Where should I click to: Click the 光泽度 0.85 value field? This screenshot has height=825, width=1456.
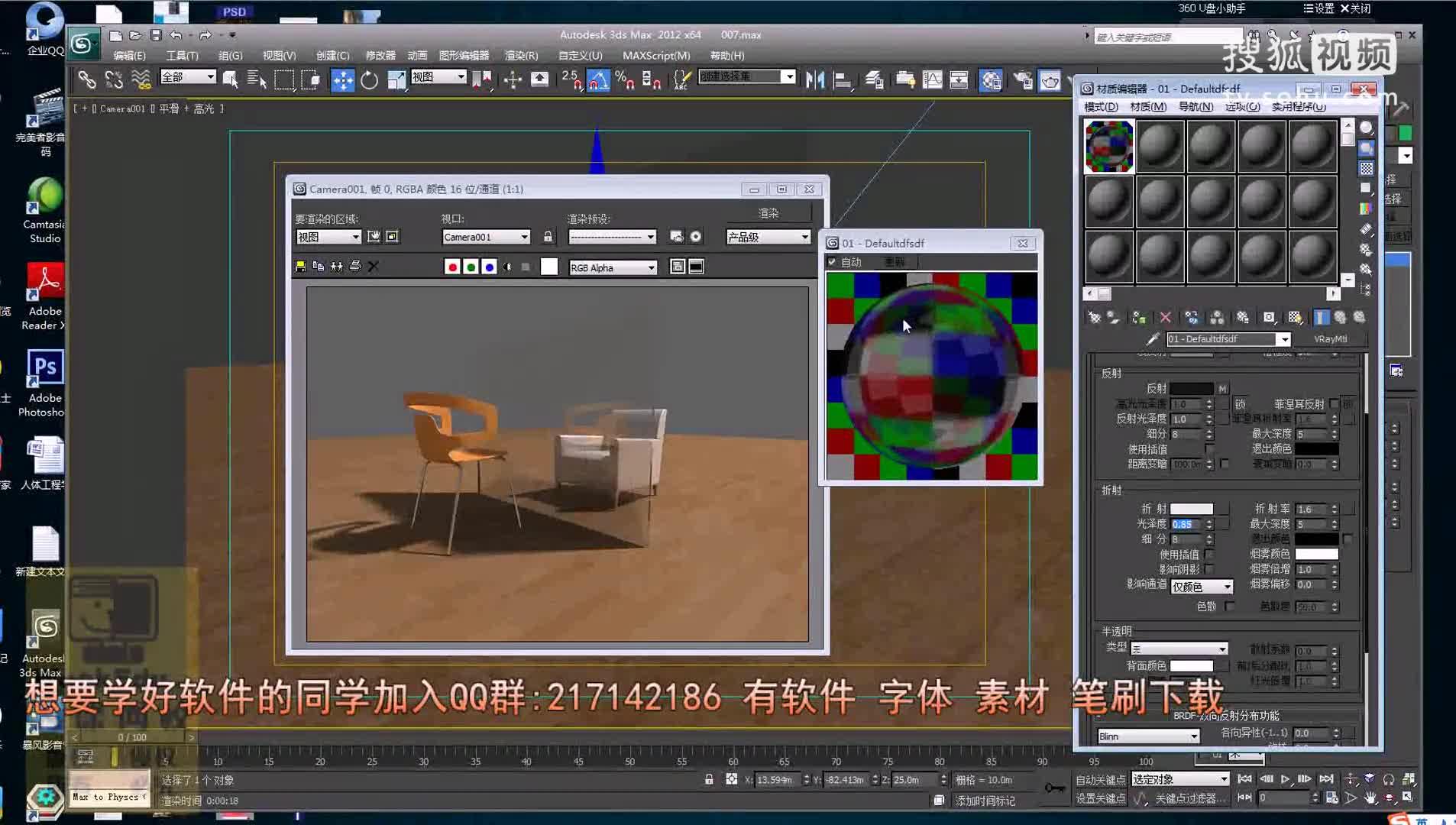[1187, 524]
